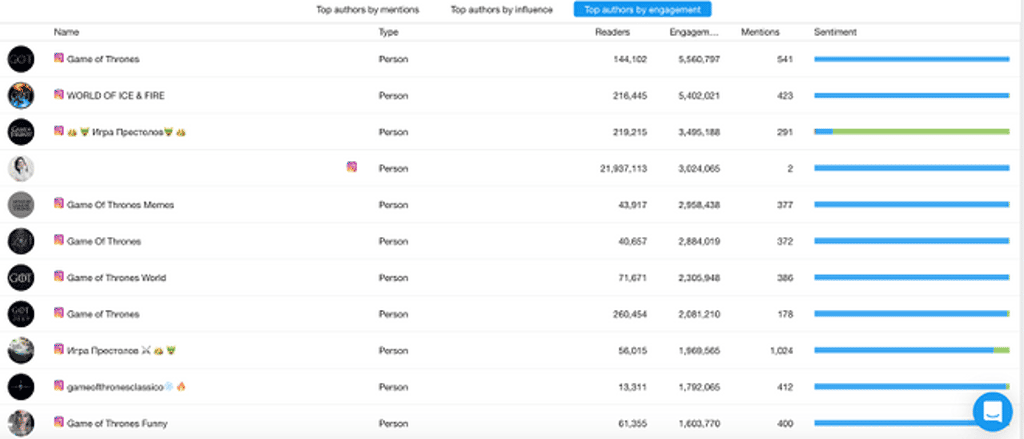The image size is (1024, 439).
Task: Click readers value 21,937,113
Action: 623,169
